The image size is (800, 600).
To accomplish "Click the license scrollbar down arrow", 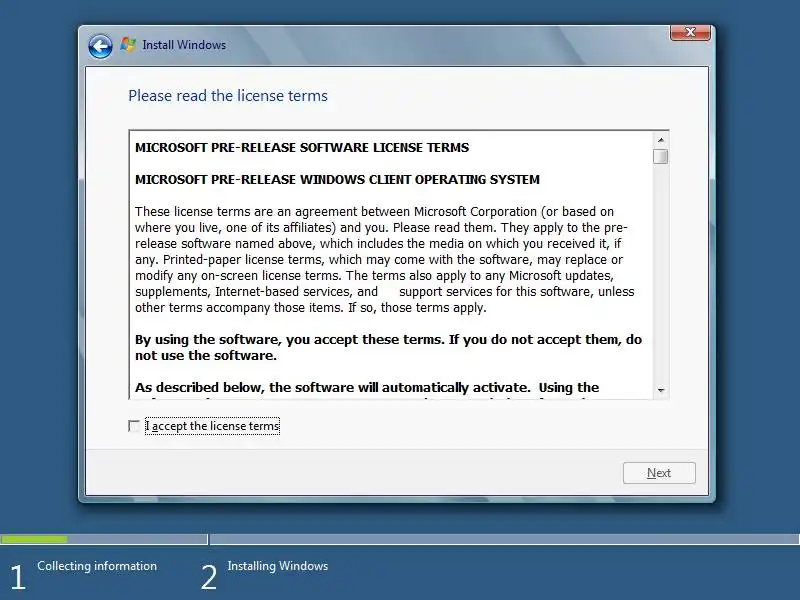I will pos(661,390).
